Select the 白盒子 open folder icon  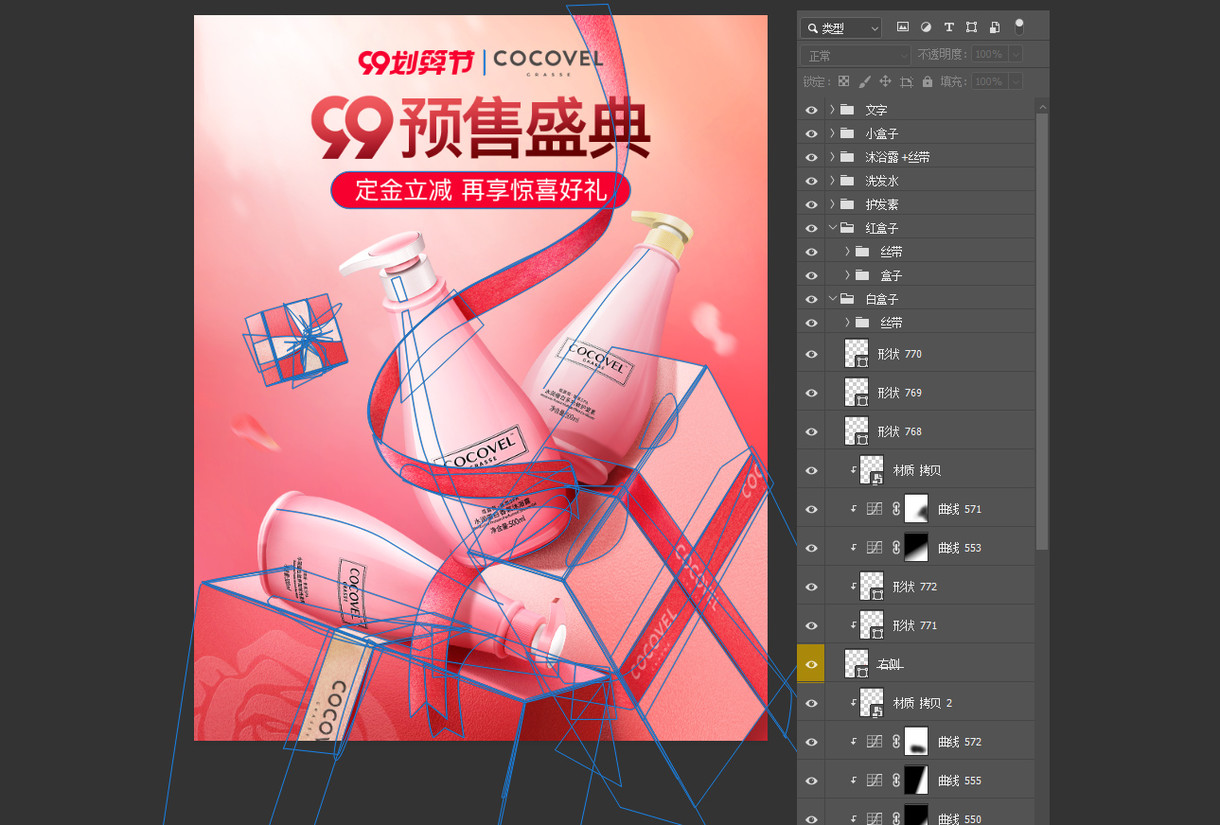click(847, 299)
